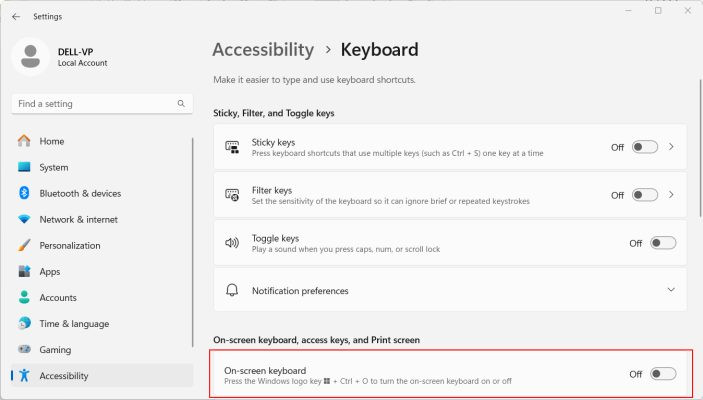703x400 pixels.
Task: Click the Gaming controller icon
Action: [24, 349]
